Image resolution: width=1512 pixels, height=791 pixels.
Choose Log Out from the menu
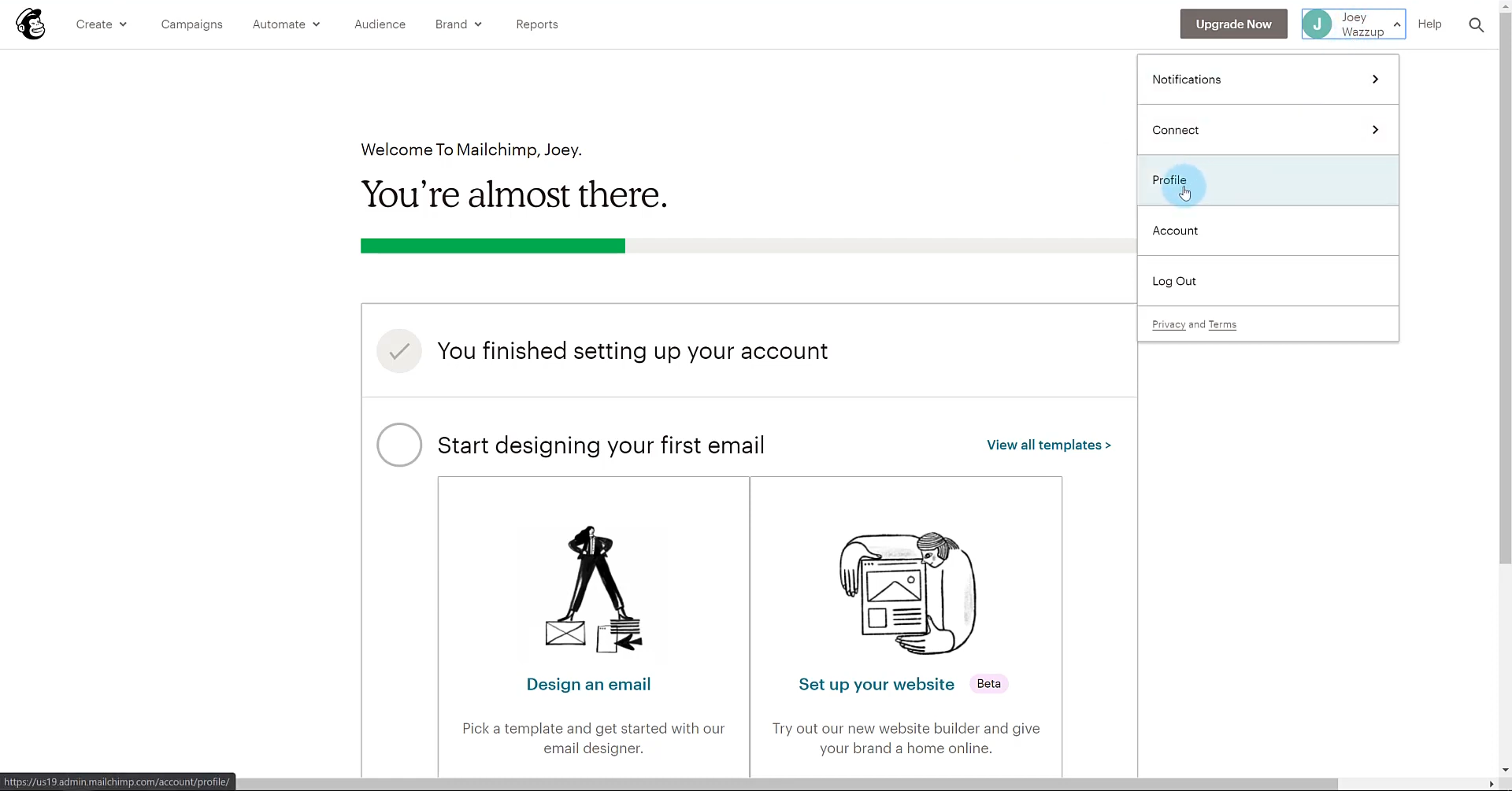(1268, 281)
